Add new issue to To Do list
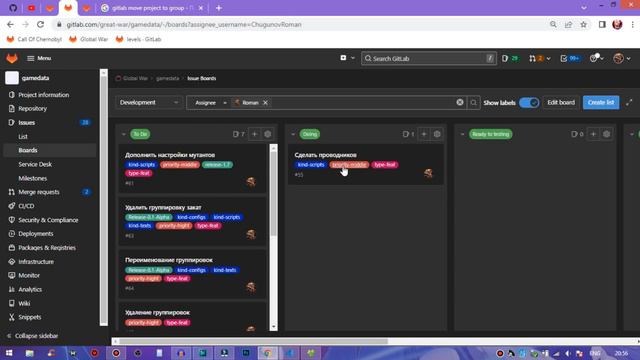The height and width of the screenshot is (360, 640). [x=254, y=134]
